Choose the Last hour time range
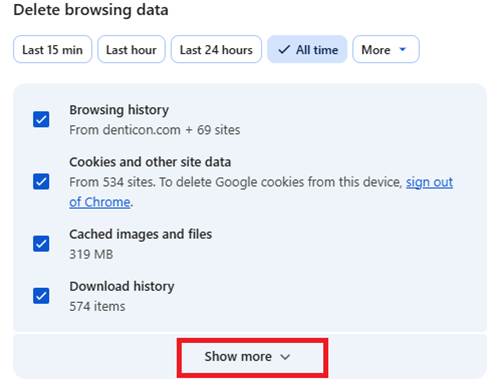Image resolution: width=497 pixels, height=386 pixels. 131,49
